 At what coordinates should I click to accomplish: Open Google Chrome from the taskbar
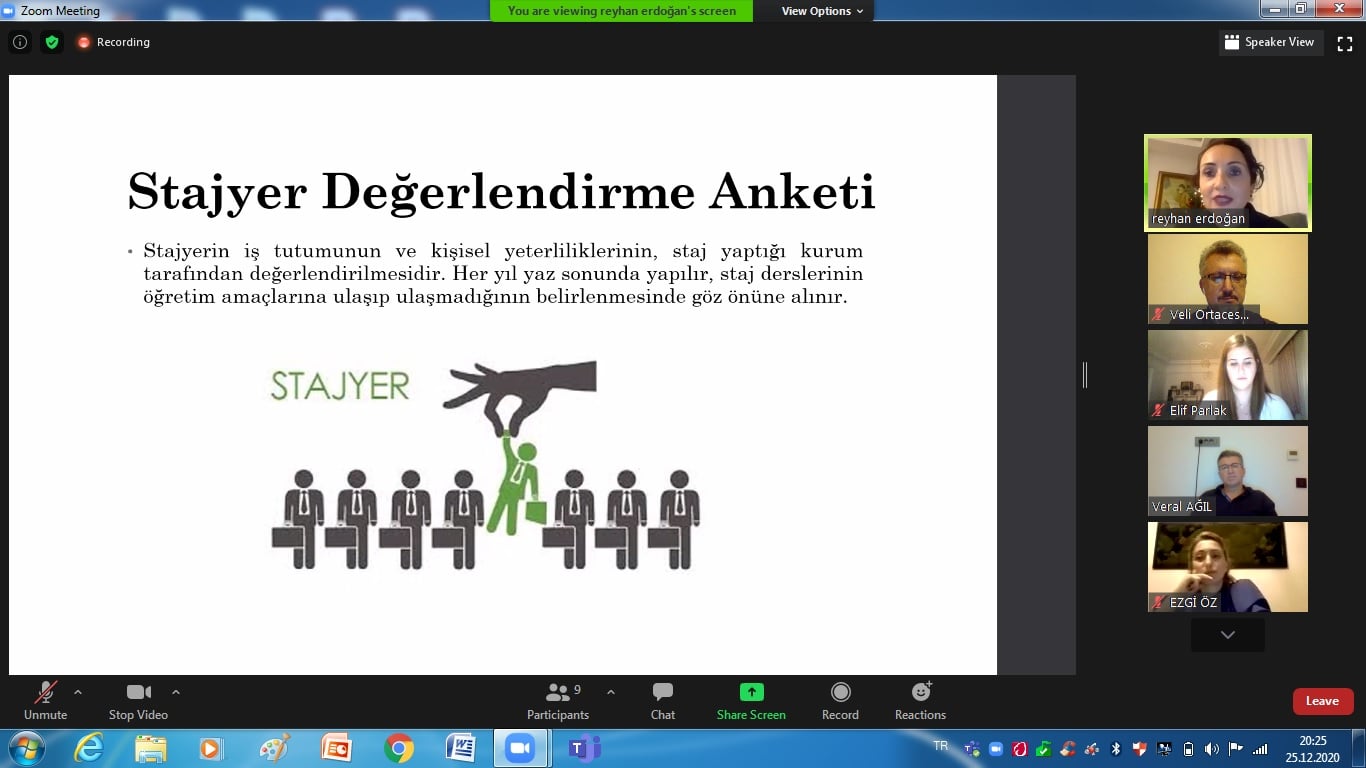[x=398, y=748]
